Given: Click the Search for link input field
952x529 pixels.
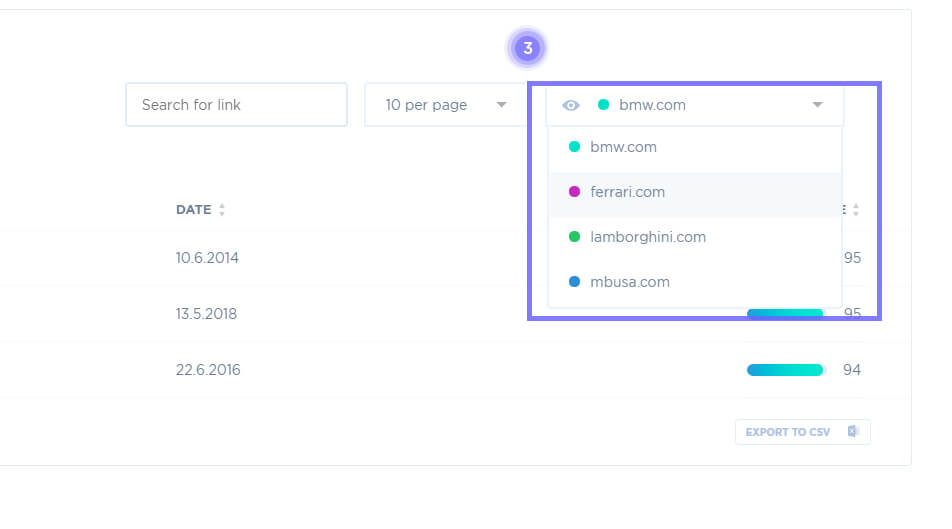Looking at the screenshot, I should [x=236, y=104].
